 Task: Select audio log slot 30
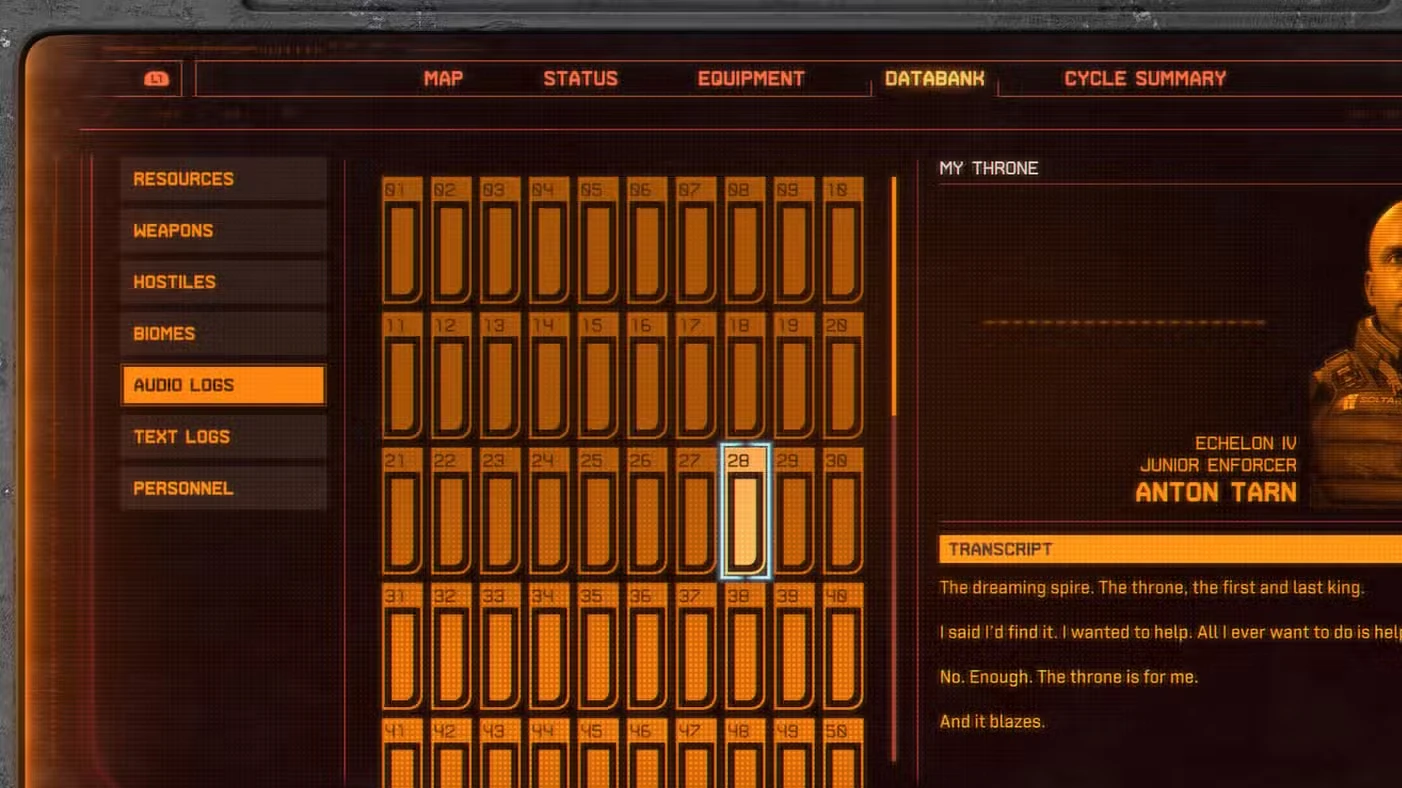click(843, 511)
